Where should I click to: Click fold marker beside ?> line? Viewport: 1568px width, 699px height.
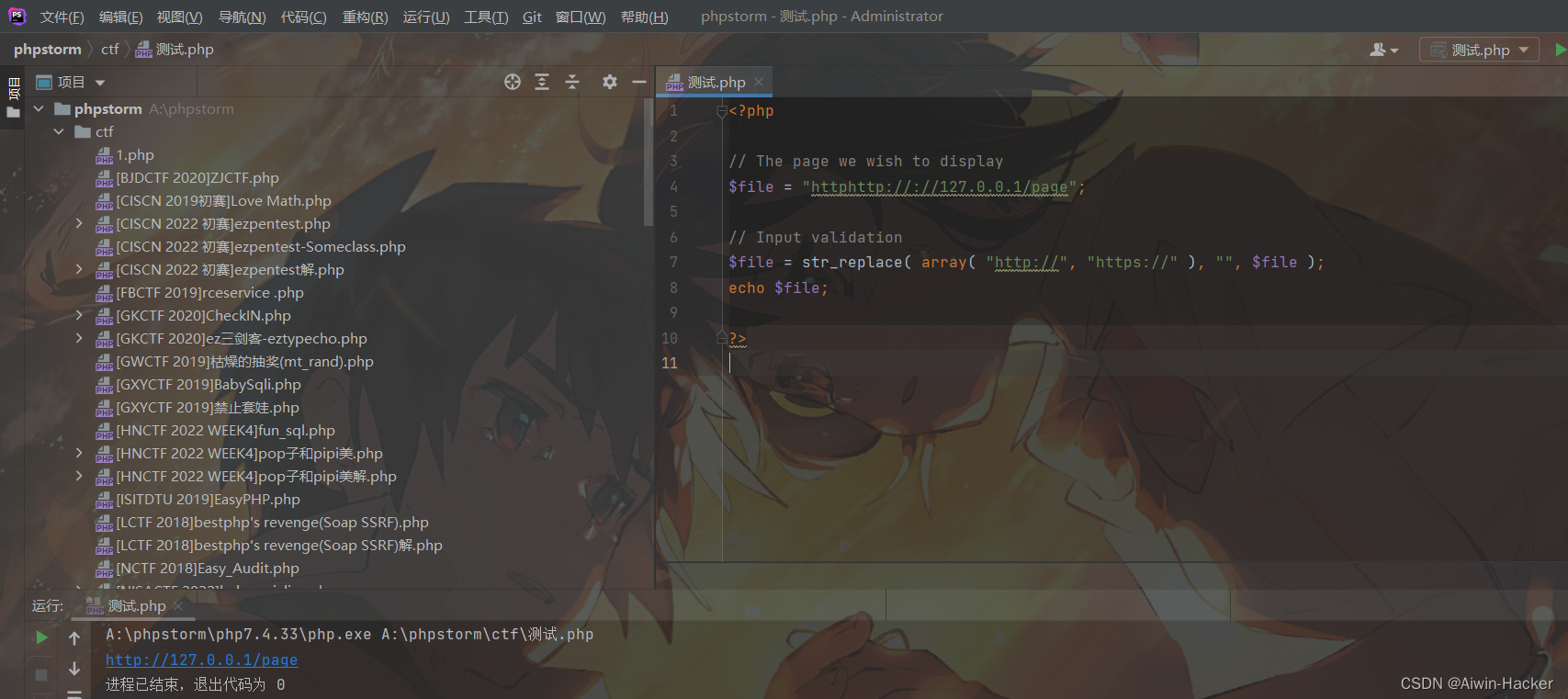pyautogui.click(x=721, y=338)
